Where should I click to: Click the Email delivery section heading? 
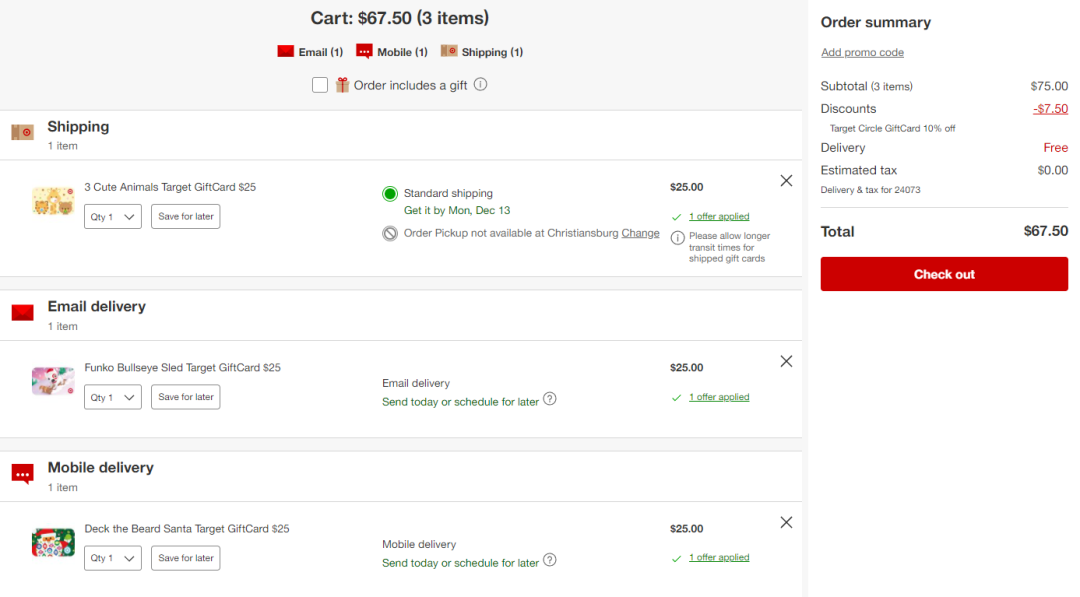pyautogui.click(x=96, y=306)
